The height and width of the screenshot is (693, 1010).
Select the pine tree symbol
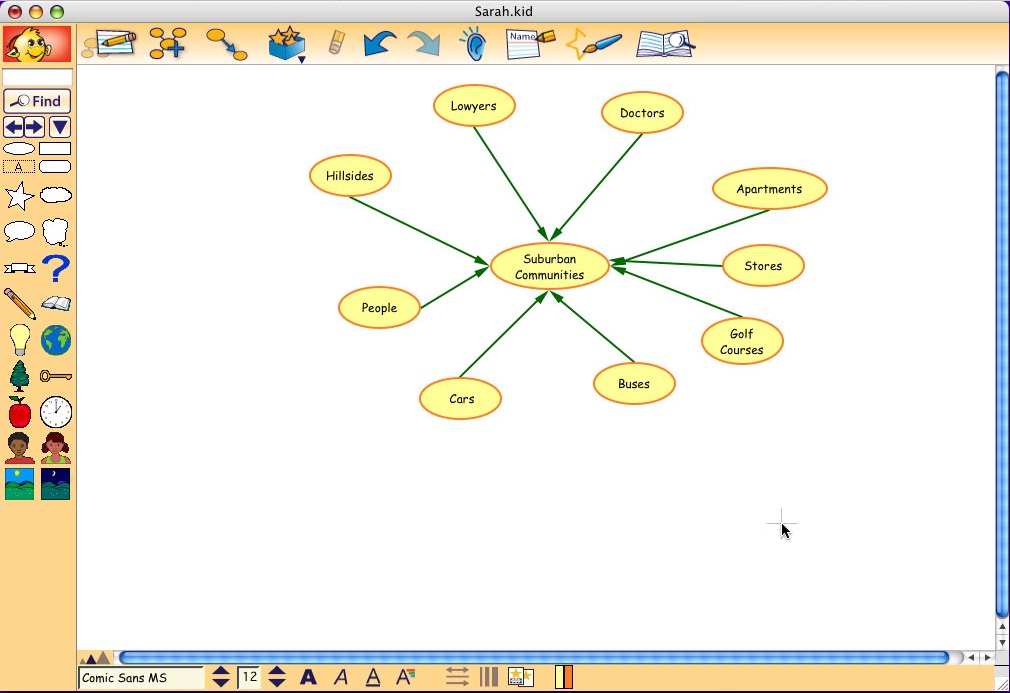click(19, 376)
